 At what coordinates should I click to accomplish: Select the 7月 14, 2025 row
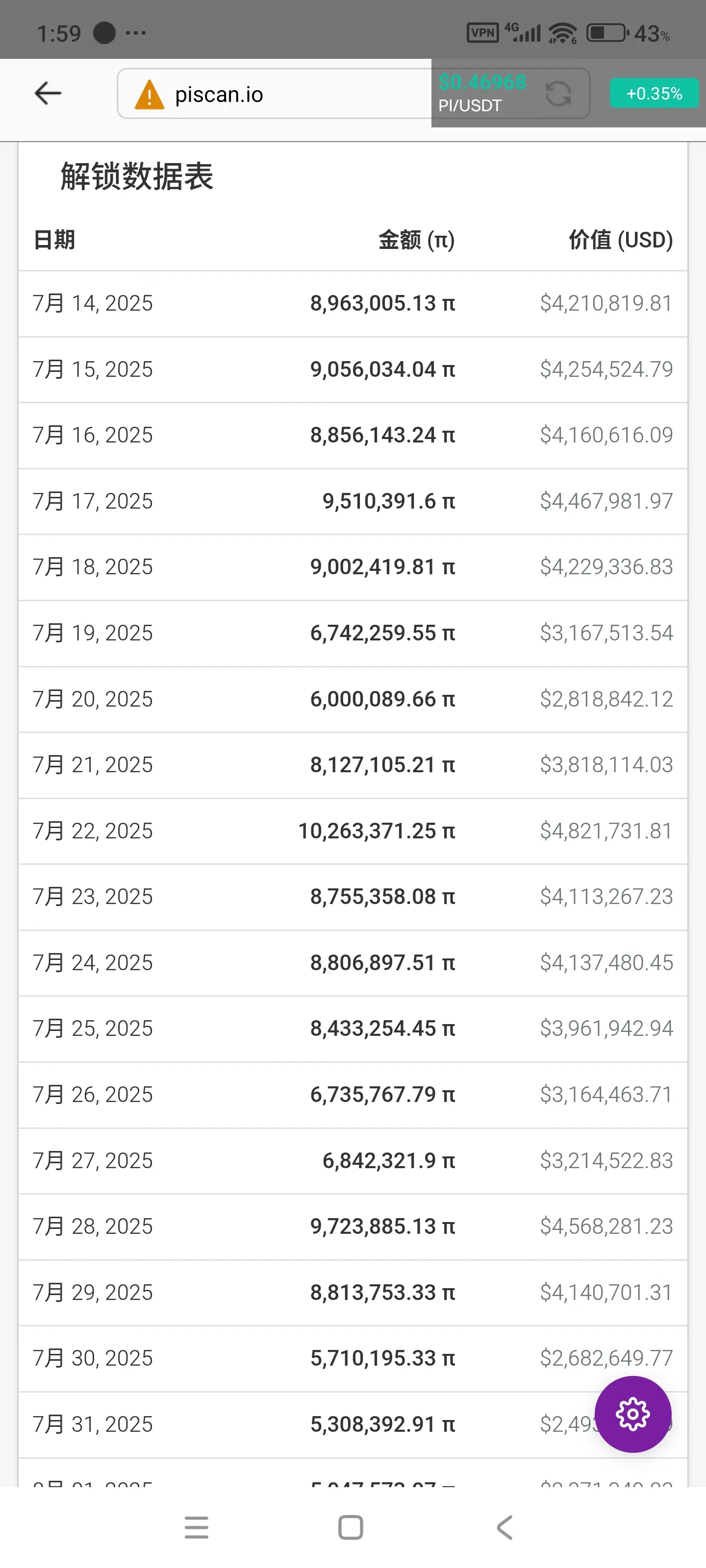pyautogui.click(x=353, y=303)
